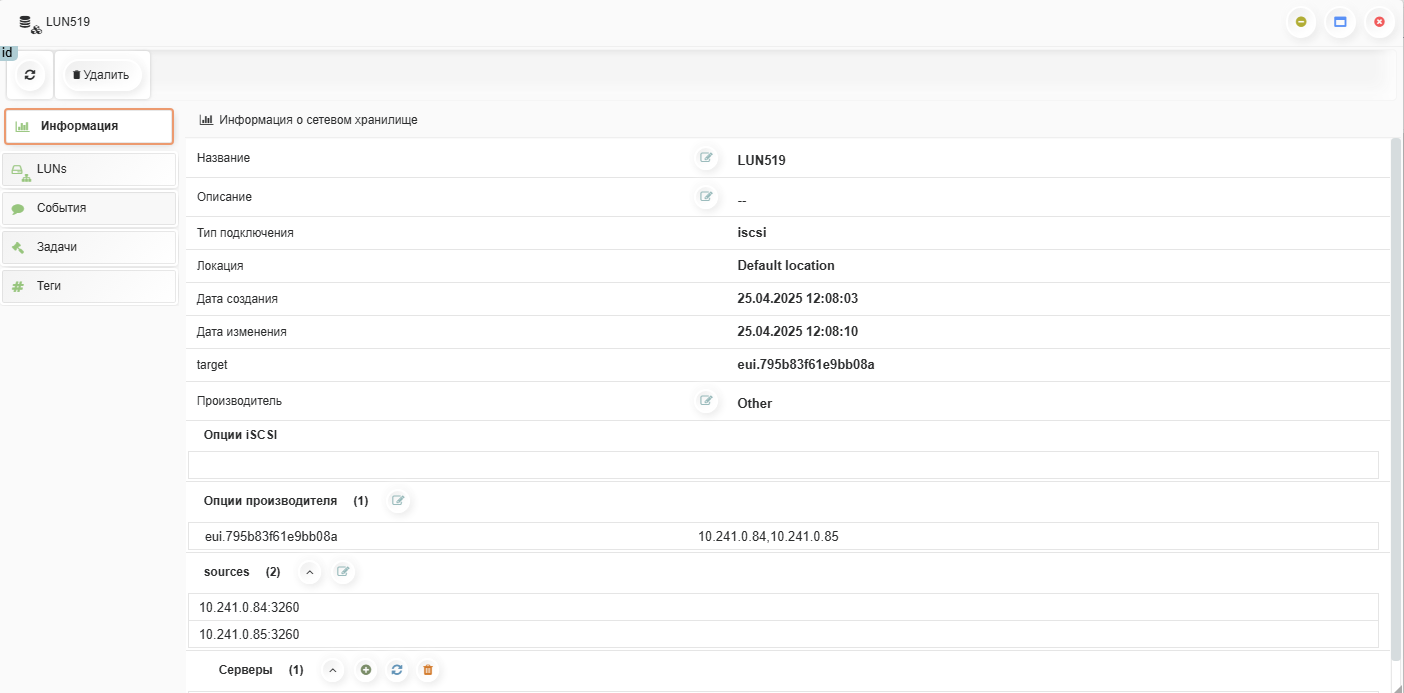The height and width of the screenshot is (693, 1404).
Task: Click the refresh icon in the top toolbar
Action: pyautogui.click(x=30, y=75)
